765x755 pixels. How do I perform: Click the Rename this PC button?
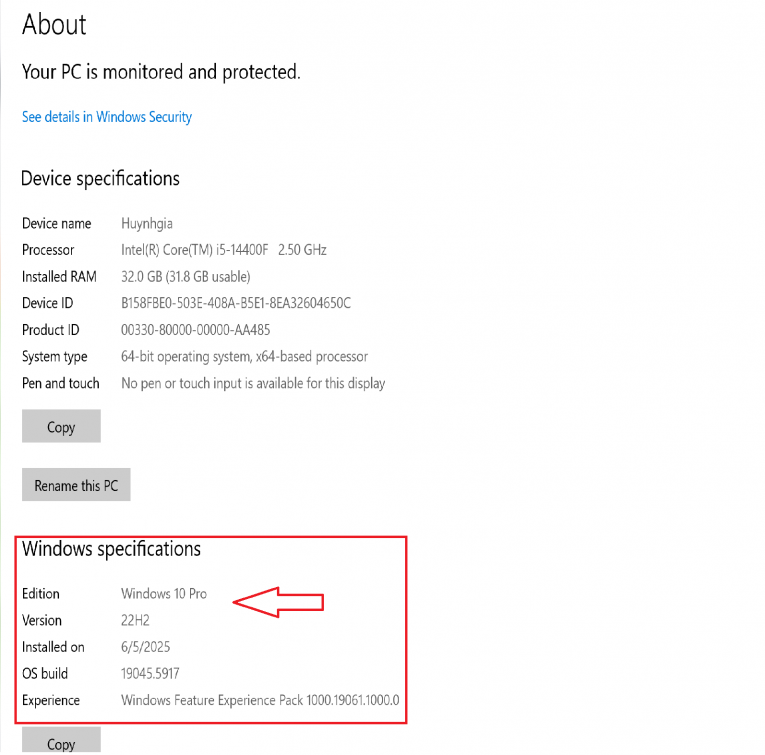(76, 485)
